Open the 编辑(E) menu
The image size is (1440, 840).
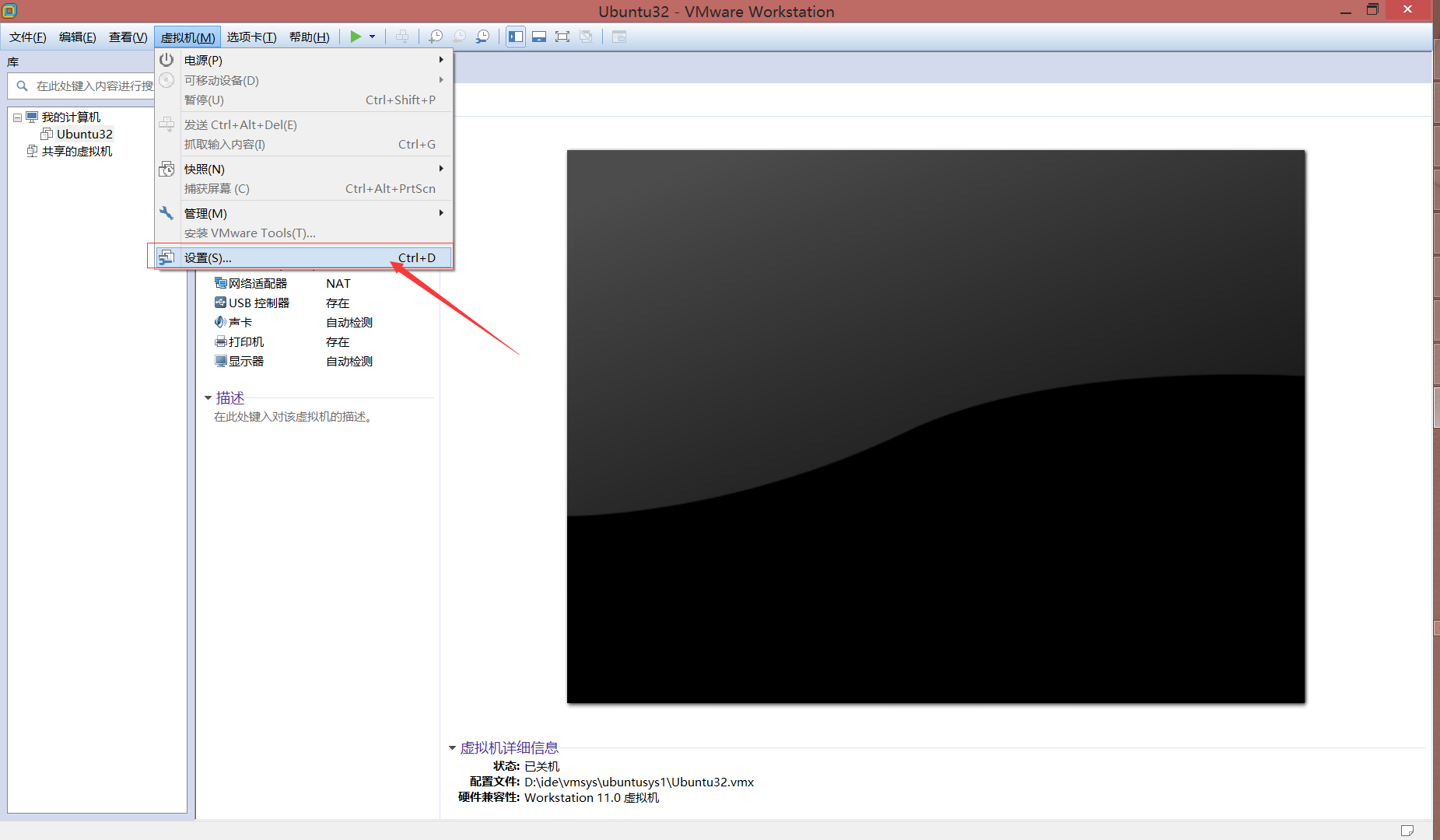tap(78, 37)
